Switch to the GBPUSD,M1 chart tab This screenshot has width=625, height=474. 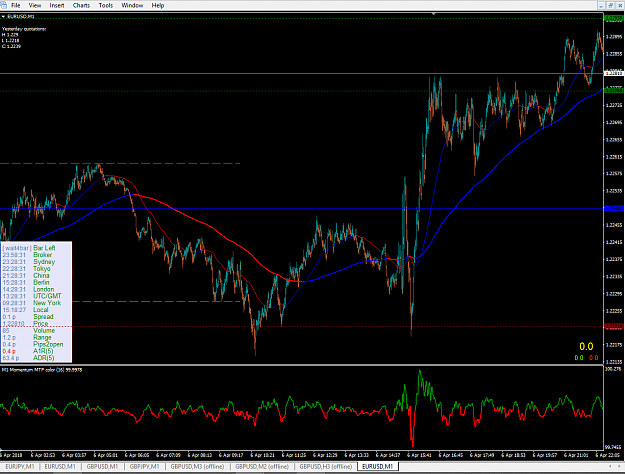point(102,466)
